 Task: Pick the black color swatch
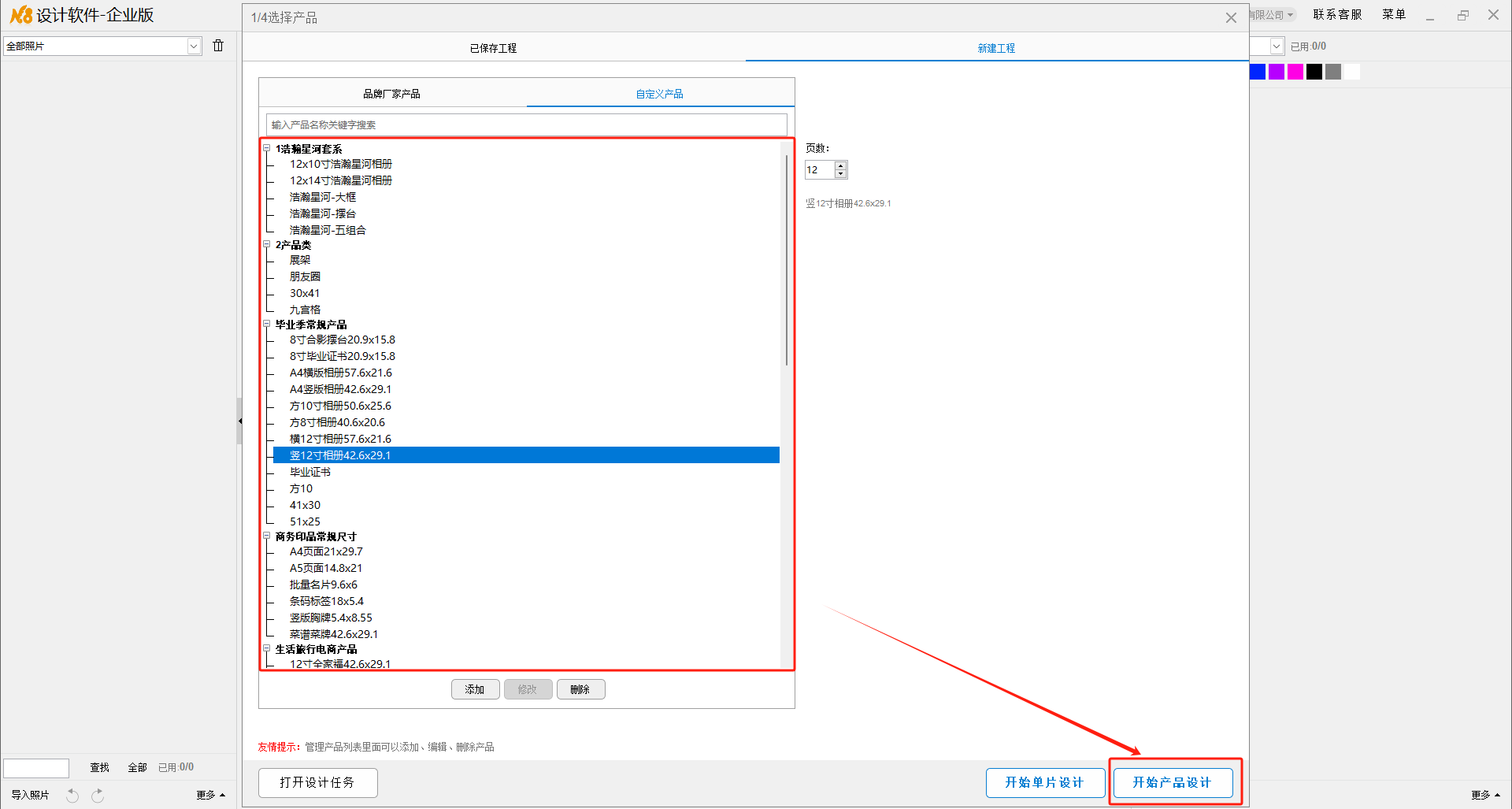click(x=1314, y=72)
